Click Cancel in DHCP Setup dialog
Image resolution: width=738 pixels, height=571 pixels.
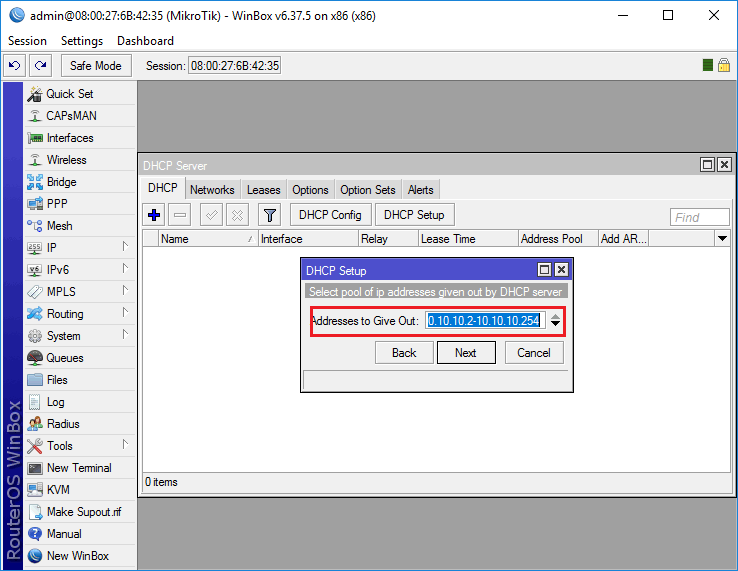pos(534,353)
